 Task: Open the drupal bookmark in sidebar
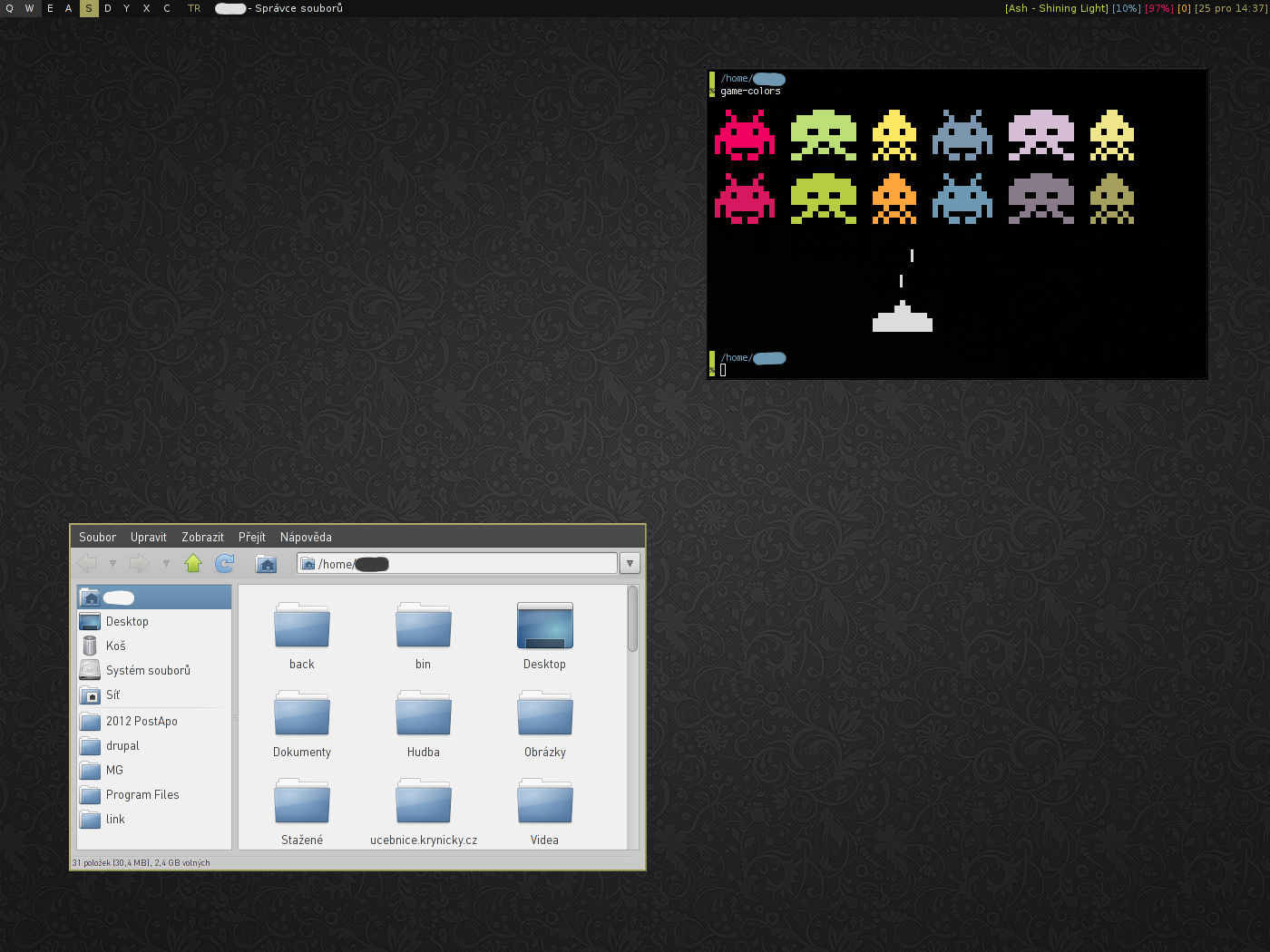pyautogui.click(x=154, y=745)
